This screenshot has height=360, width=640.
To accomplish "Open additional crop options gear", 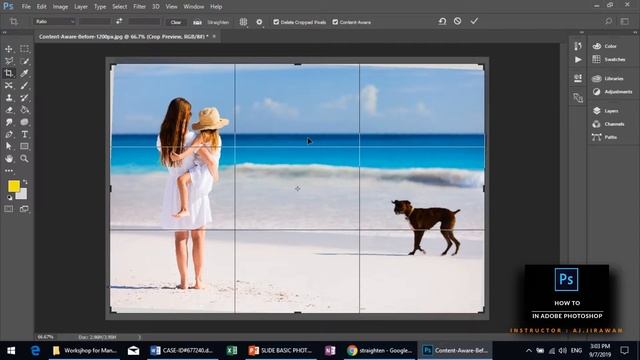I will [259, 22].
